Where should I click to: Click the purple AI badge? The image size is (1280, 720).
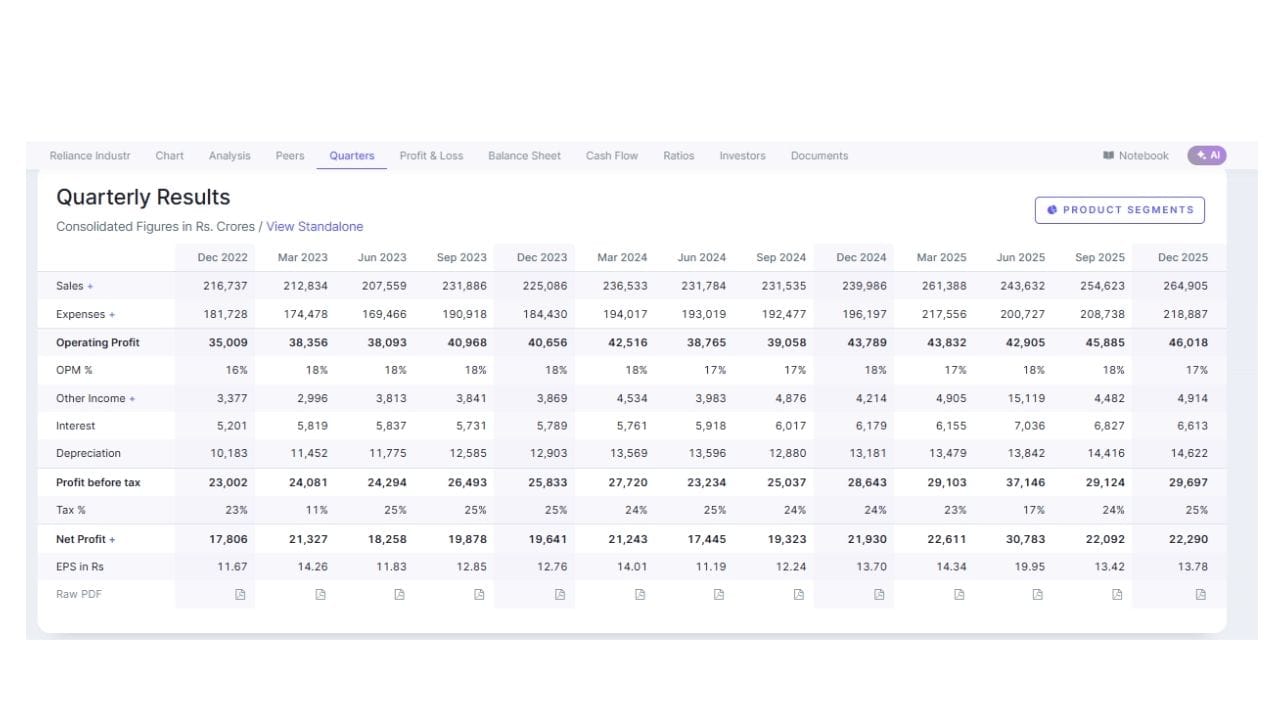point(1207,155)
